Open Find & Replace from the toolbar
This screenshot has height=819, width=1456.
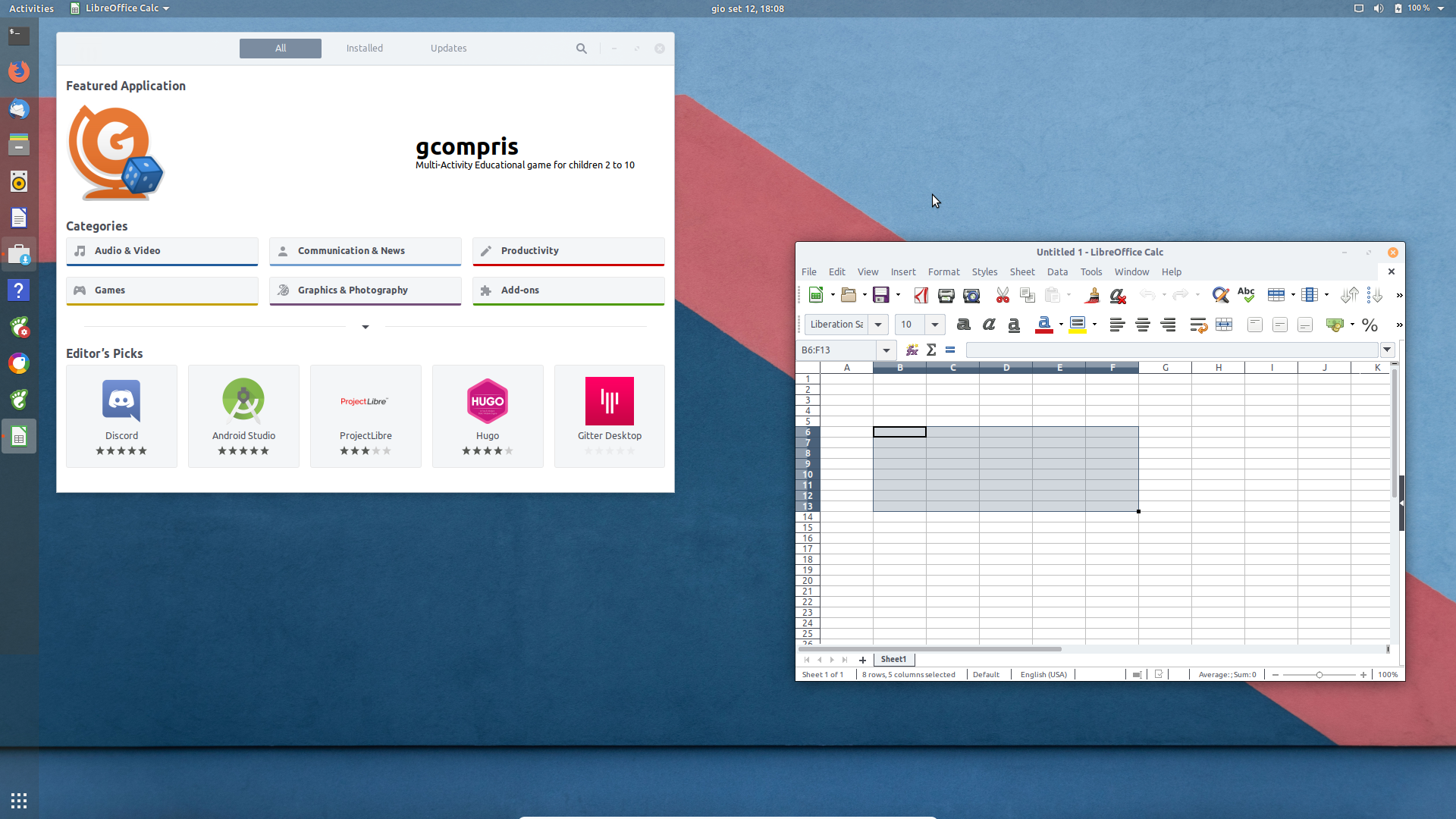pos(1220,295)
